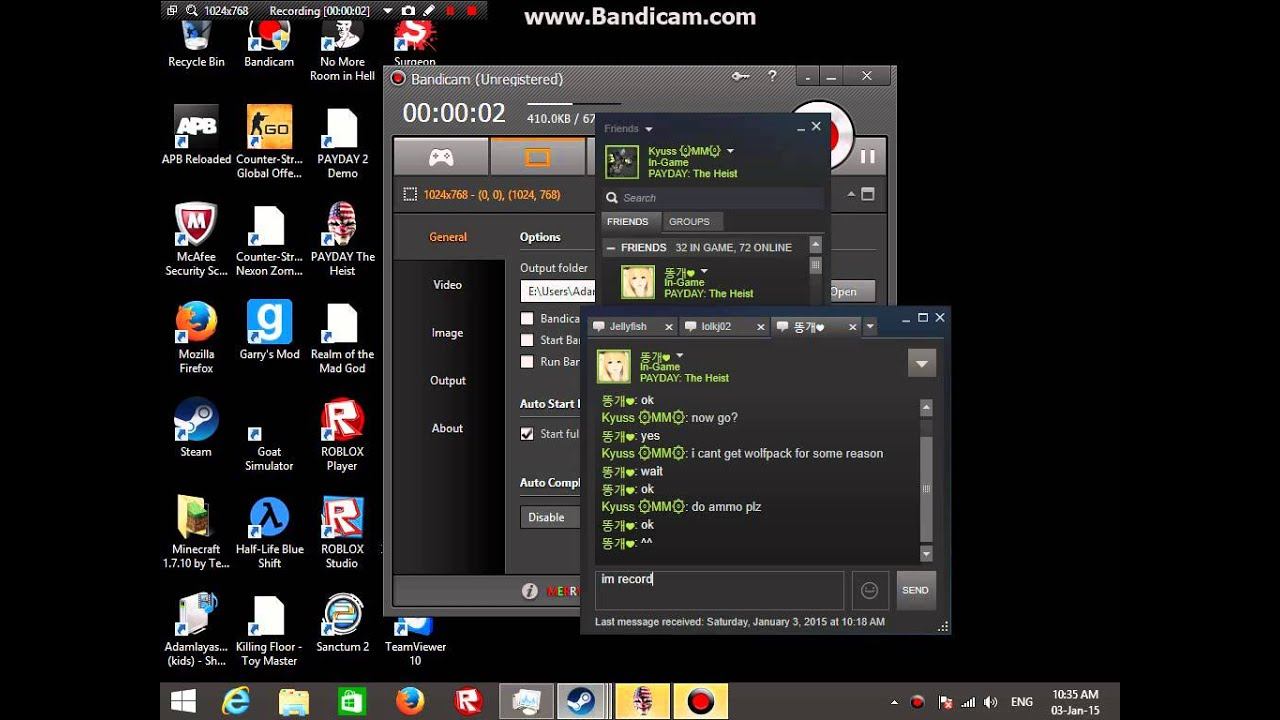Screen dimensions: 1280x720
Task: Pause the Bandicam recording
Action: (867, 156)
